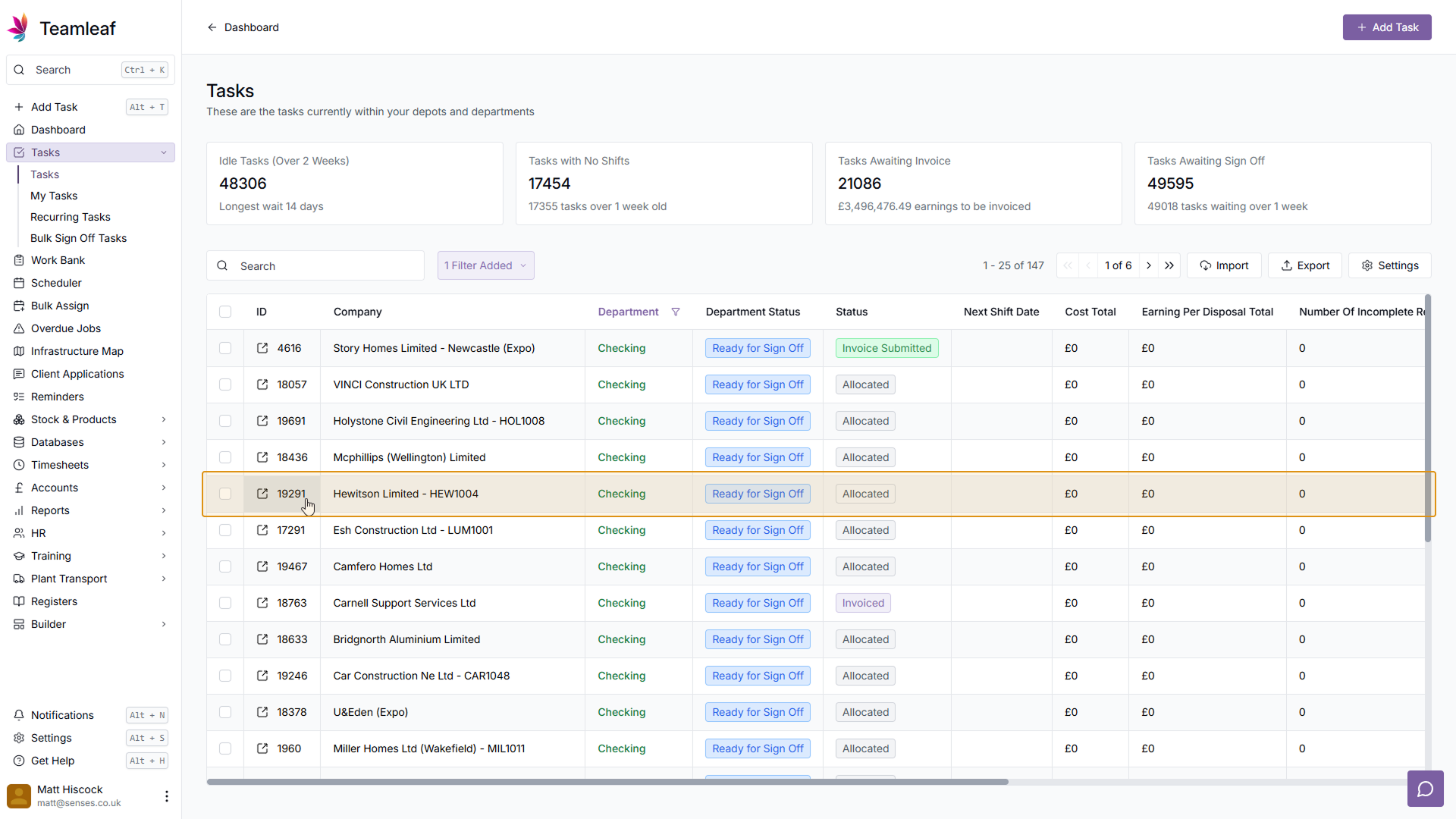
Task: Click the Department column filter funnel icon
Action: pos(676,312)
